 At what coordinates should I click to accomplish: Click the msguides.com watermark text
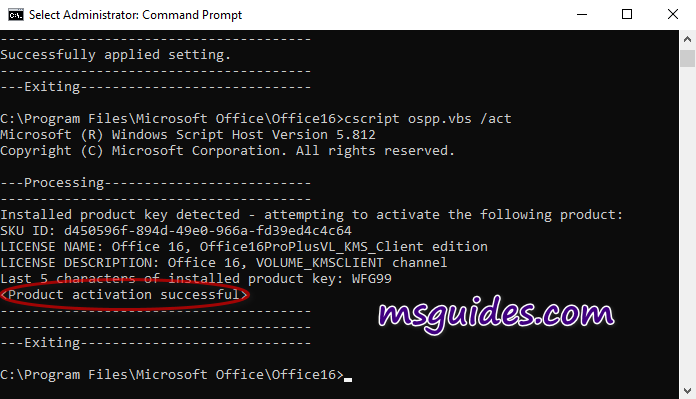(496, 313)
